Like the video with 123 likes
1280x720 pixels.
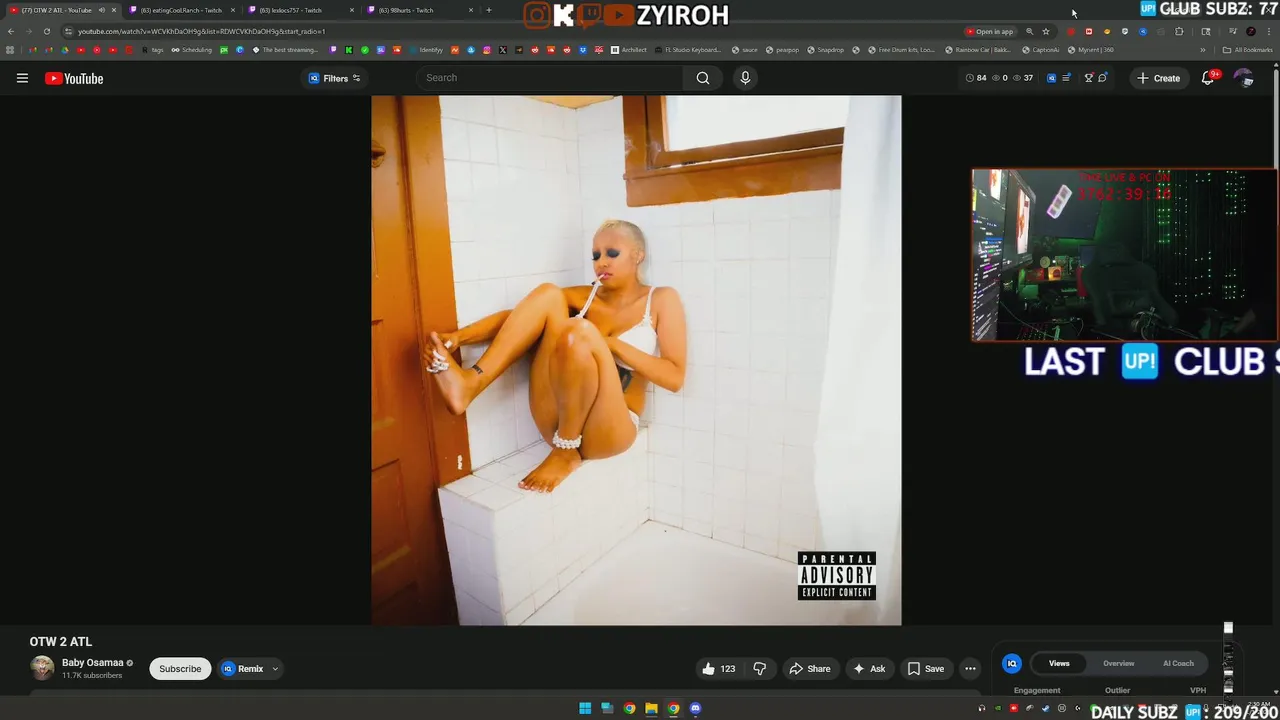(x=720, y=669)
